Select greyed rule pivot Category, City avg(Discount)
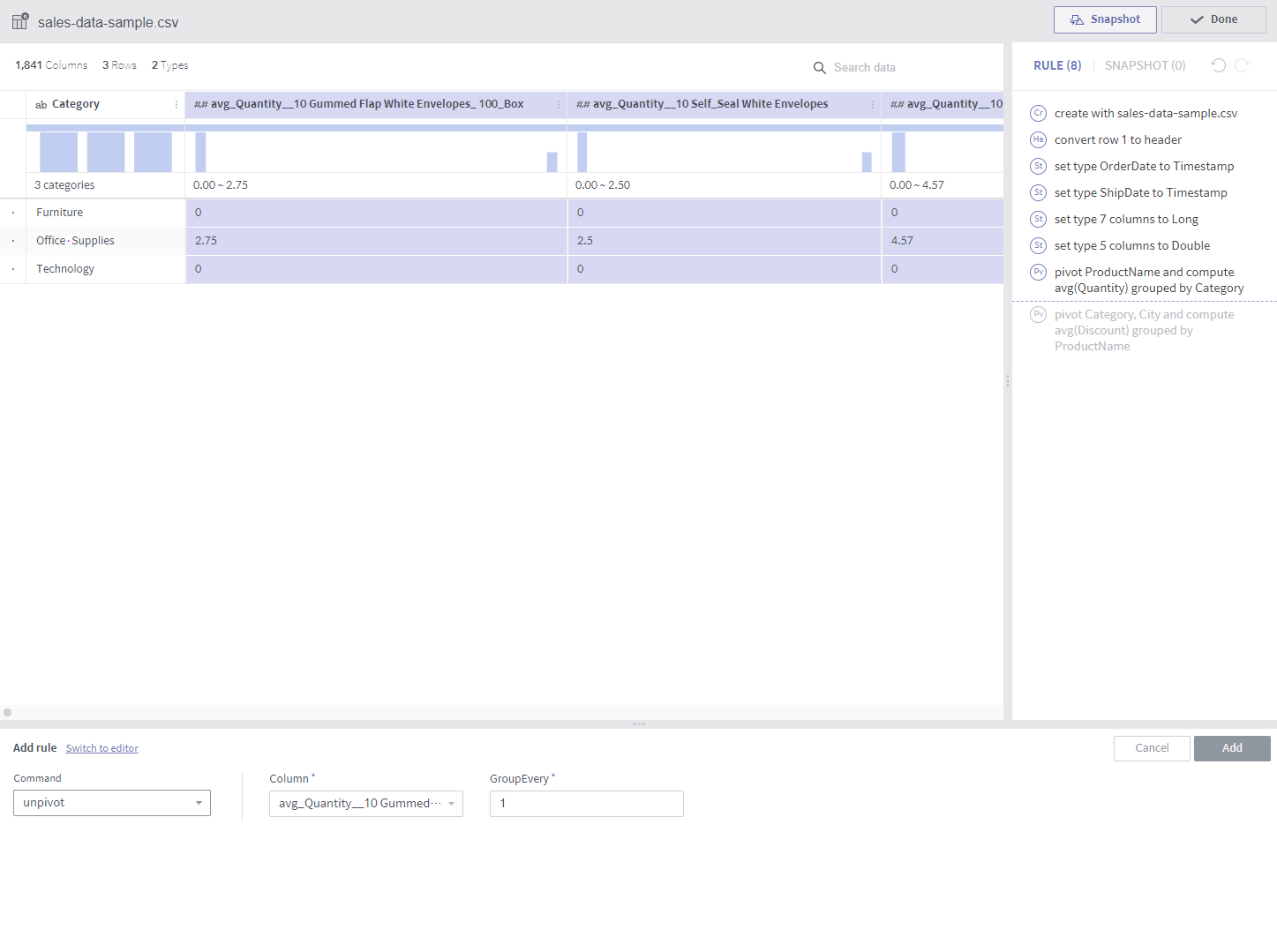The image size is (1277, 952). click(1144, 330)
